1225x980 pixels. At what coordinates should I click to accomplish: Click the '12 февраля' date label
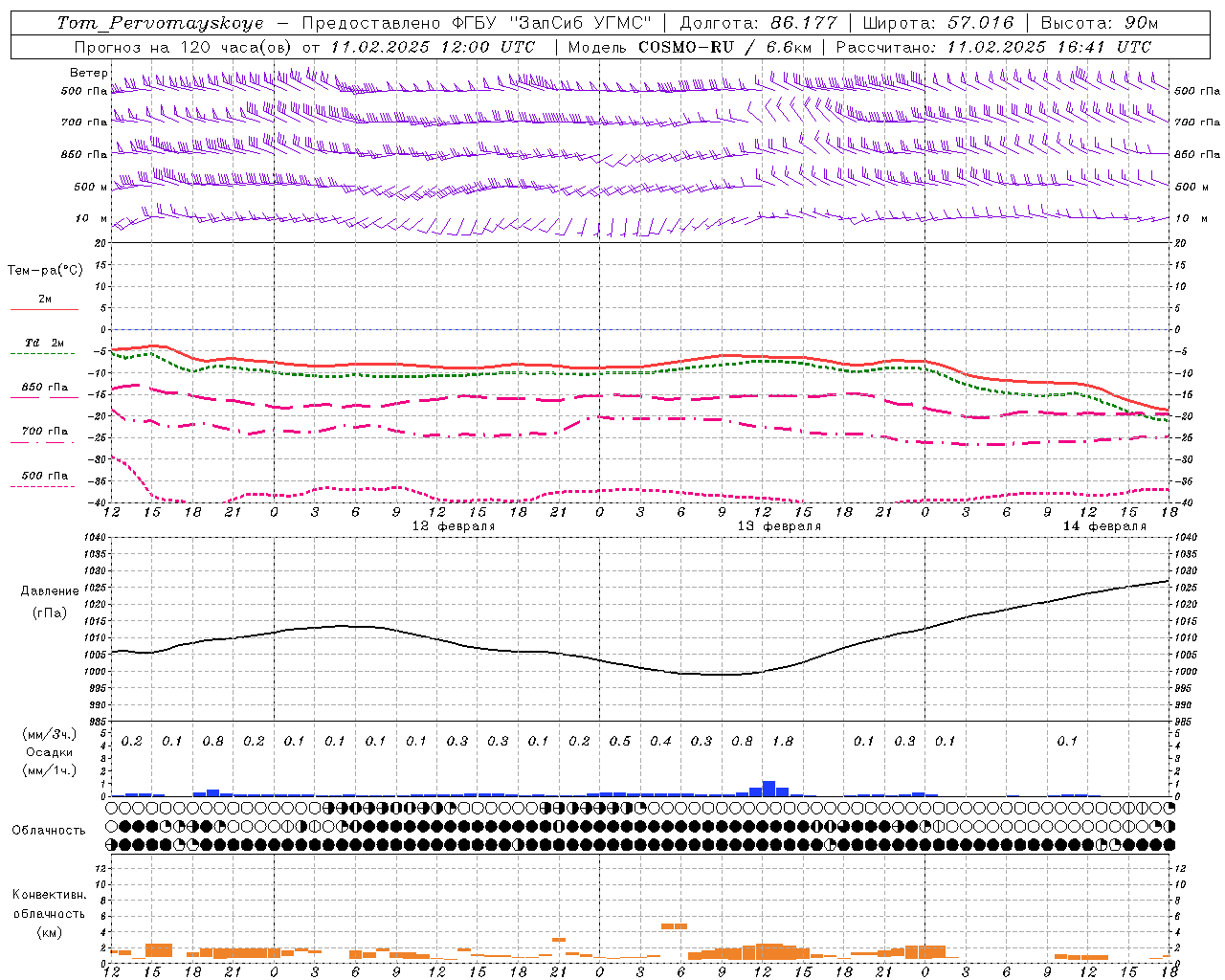[454, 526]
